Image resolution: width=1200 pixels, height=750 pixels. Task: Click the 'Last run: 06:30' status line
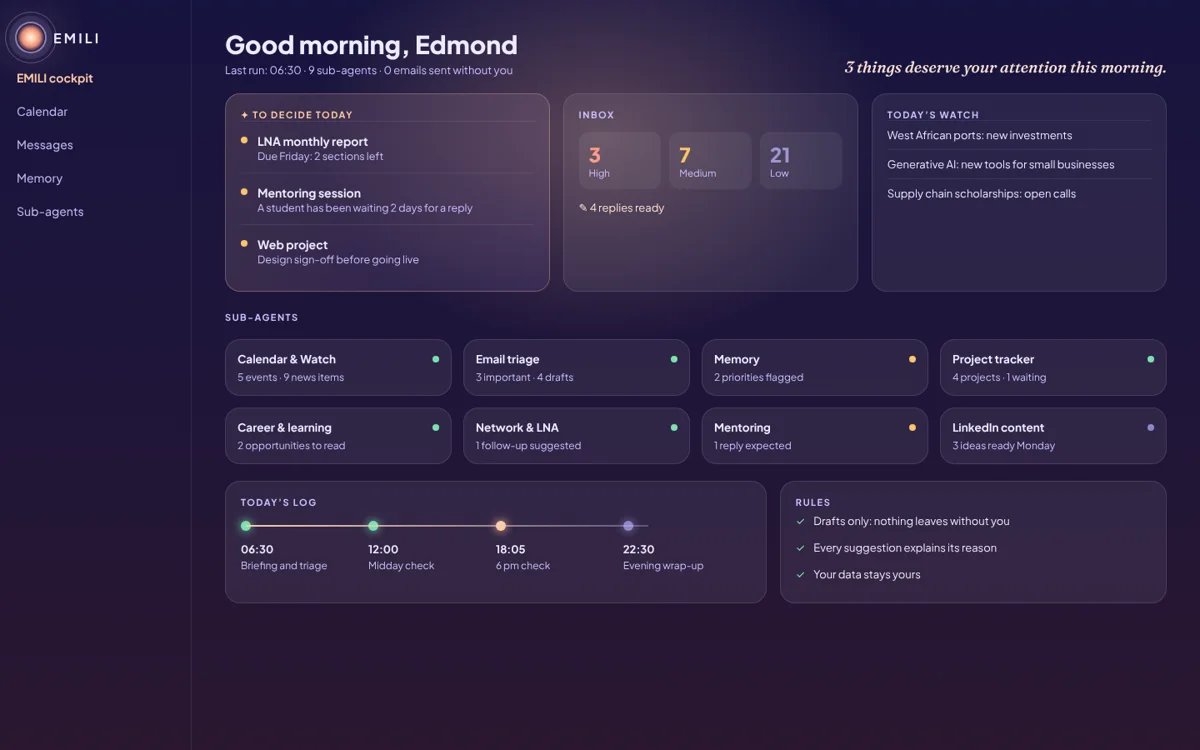[x=369, y=70]
